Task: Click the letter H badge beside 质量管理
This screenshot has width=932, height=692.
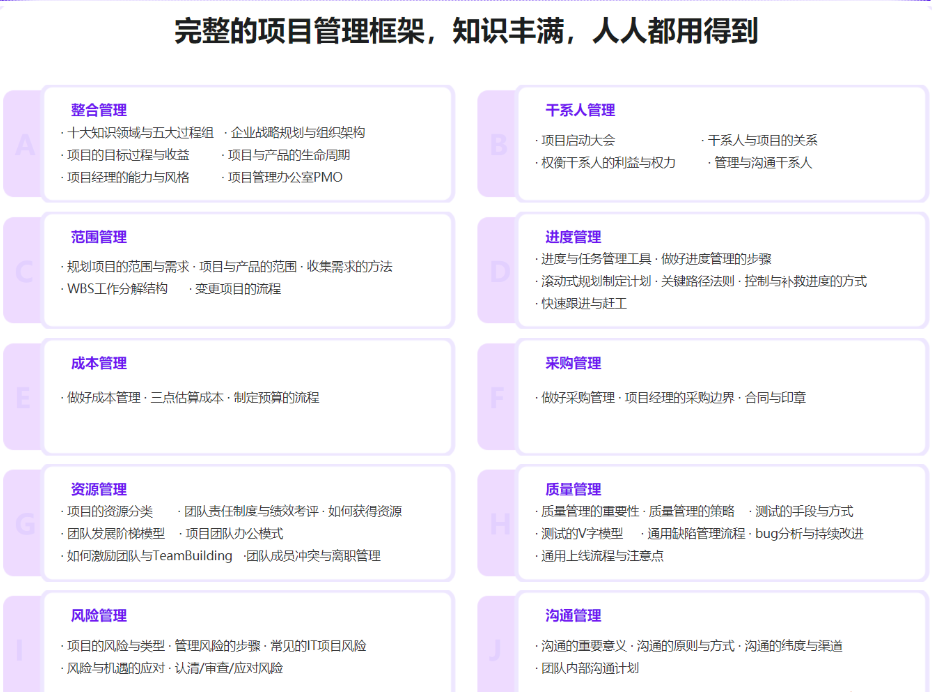Action: point(498,524)
